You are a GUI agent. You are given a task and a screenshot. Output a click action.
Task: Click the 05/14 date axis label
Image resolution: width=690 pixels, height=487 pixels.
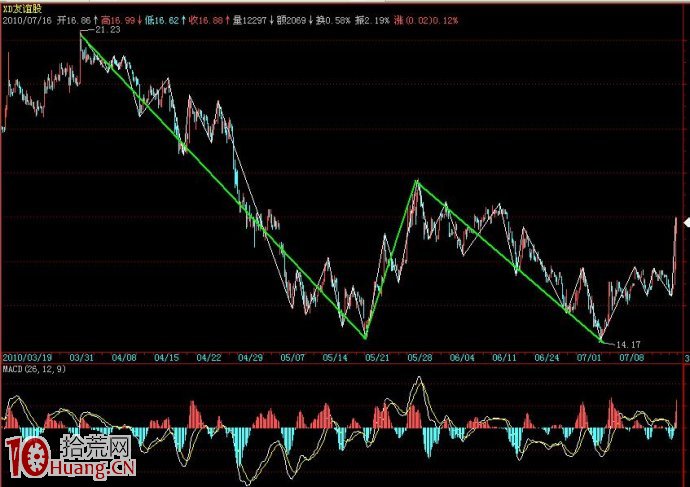[335, 358]
